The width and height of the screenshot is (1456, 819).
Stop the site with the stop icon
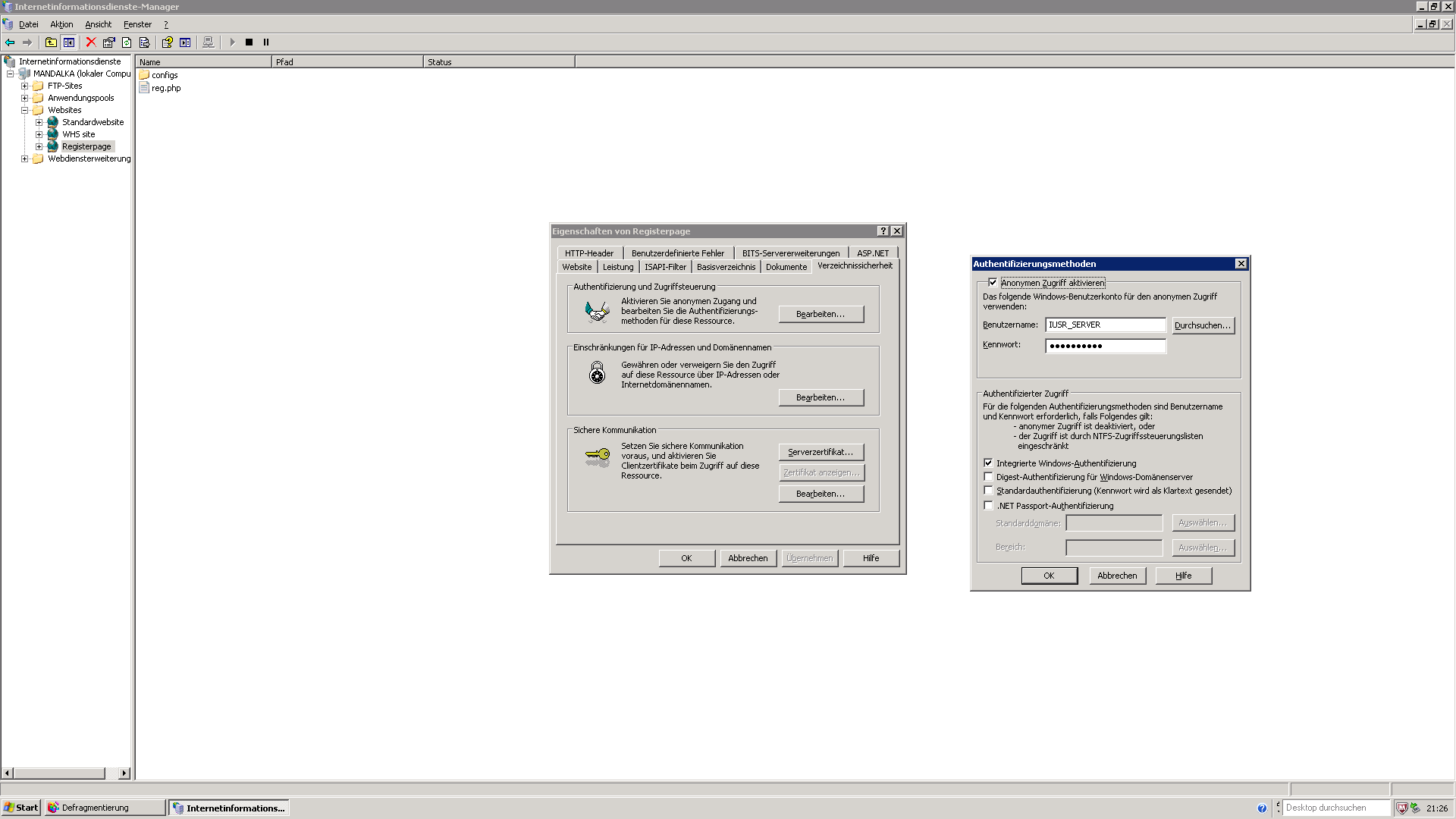tap(249, 42)
